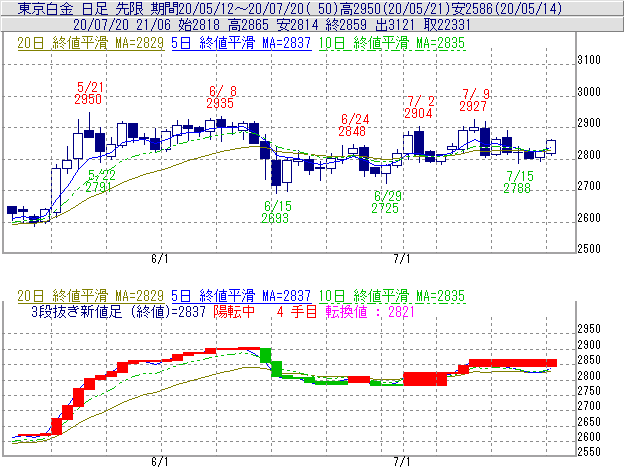Click the 6/1 date label under lower chart
Screen dimensions: 624x474
click(x=160, y=462)
